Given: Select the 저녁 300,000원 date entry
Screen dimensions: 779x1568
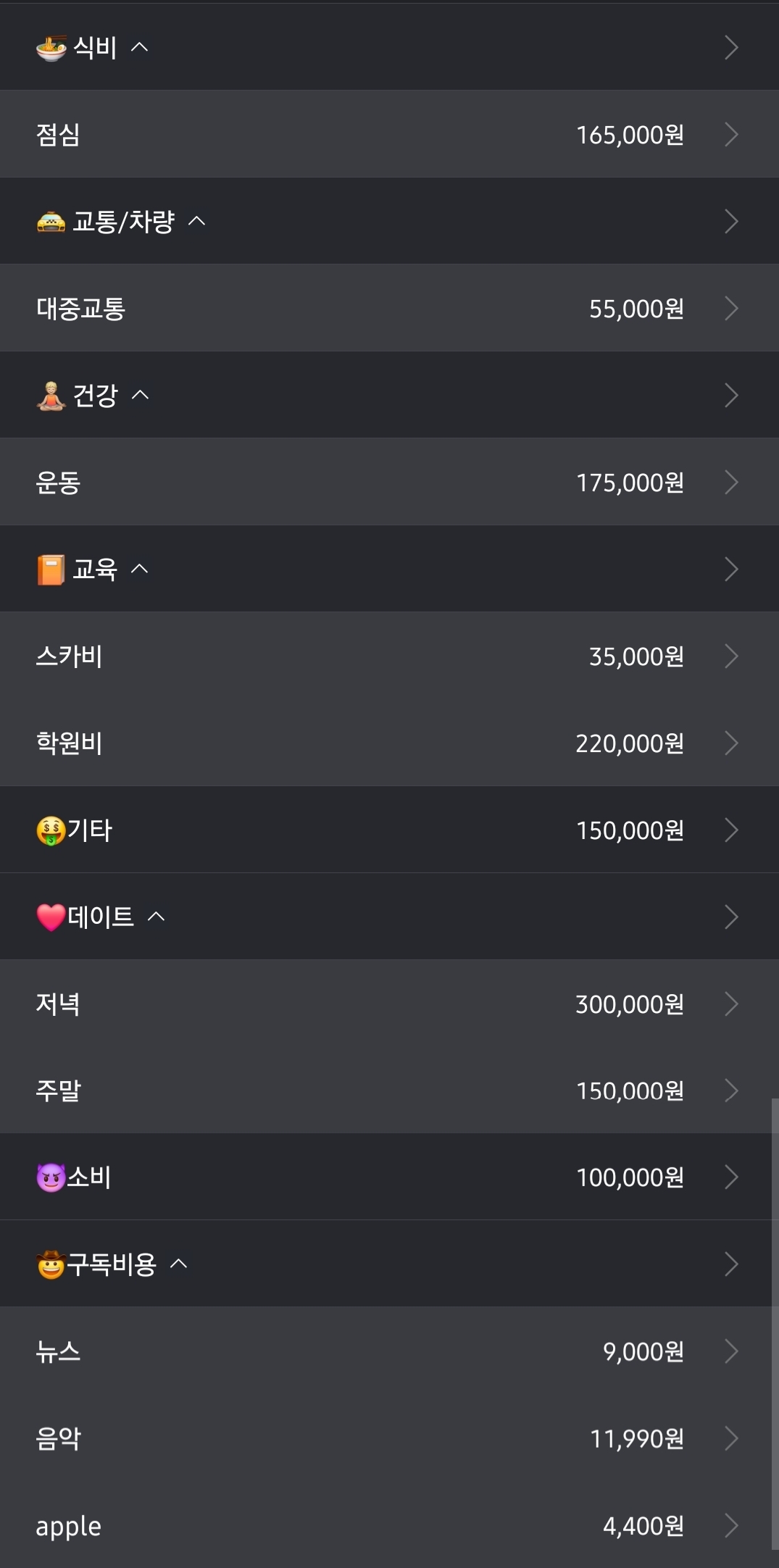Looking at the screenshot, I should pyautogui.click(x=389, y=1004).
